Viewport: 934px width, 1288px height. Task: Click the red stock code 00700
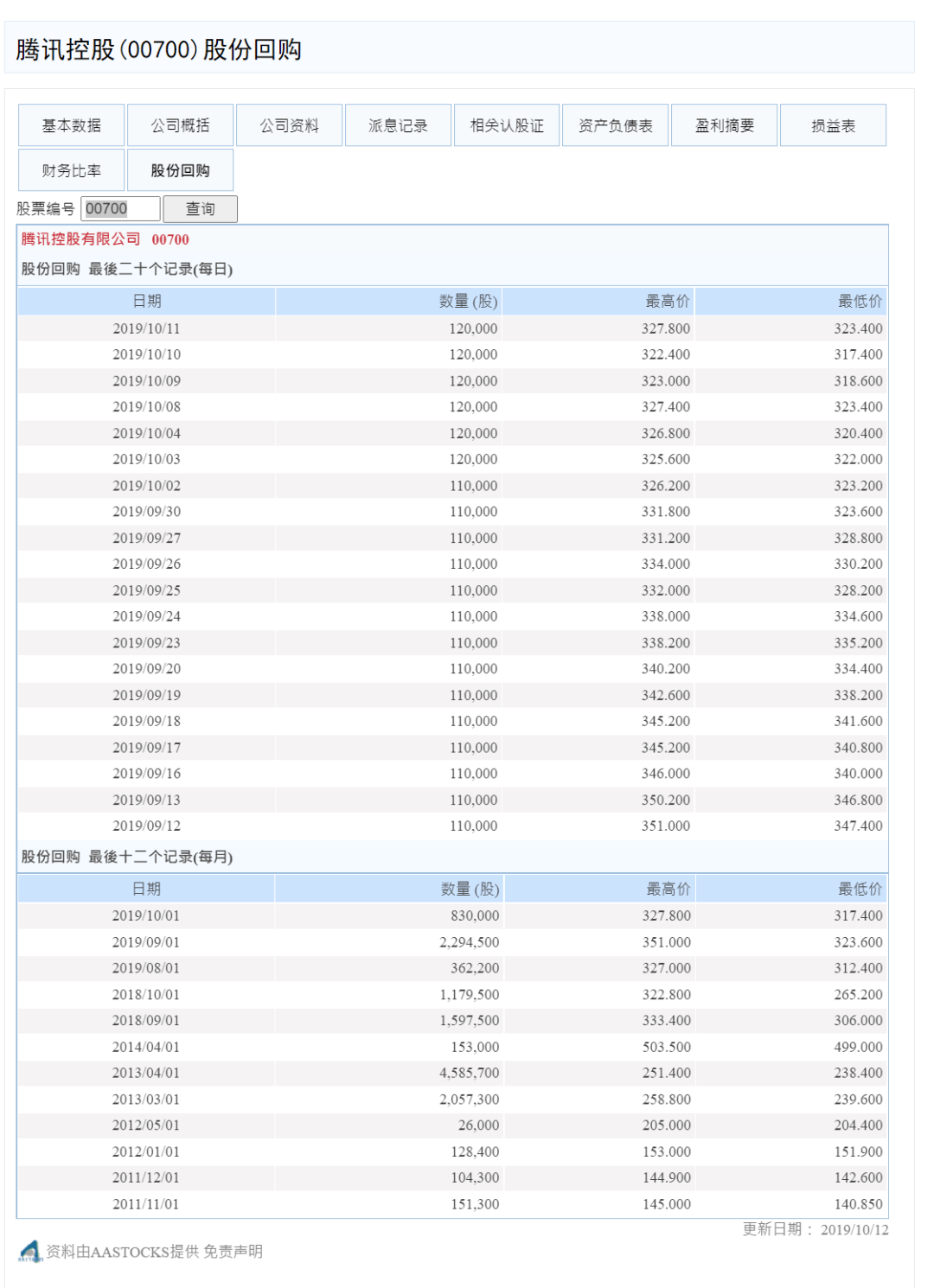tap(170, 239)
